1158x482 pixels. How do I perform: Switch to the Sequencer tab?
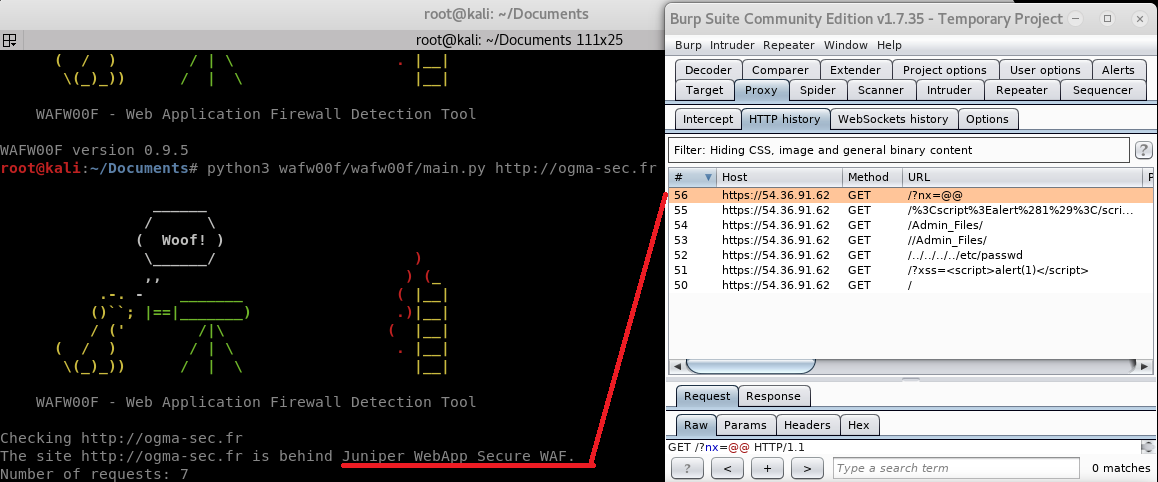click(x=1103, y=90)
